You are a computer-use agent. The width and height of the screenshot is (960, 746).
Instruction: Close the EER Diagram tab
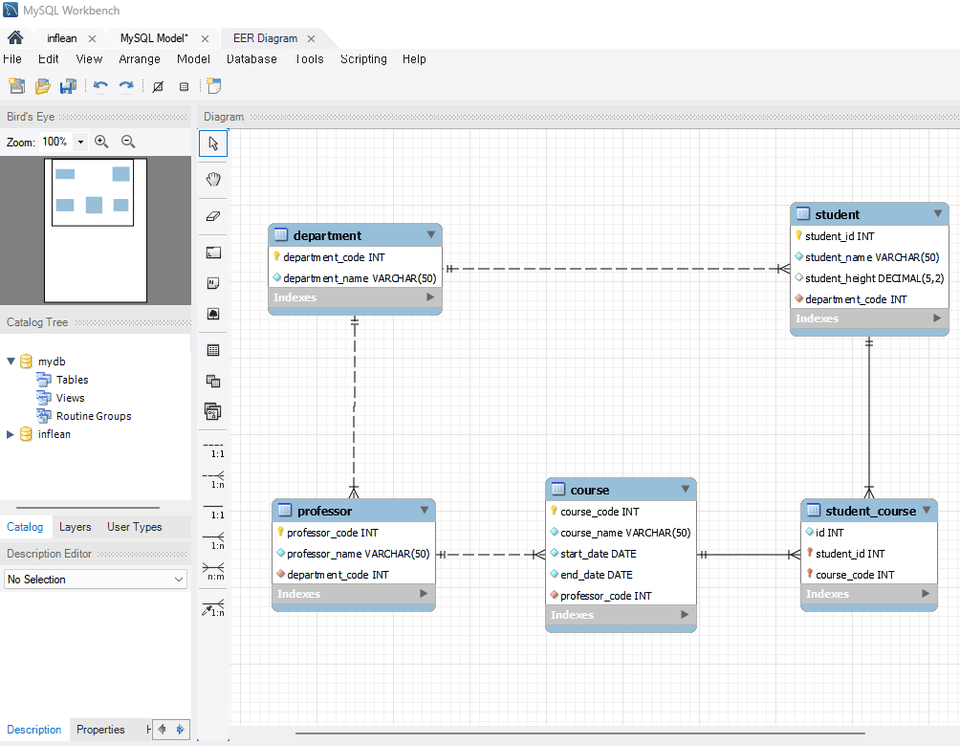point(311,39)
